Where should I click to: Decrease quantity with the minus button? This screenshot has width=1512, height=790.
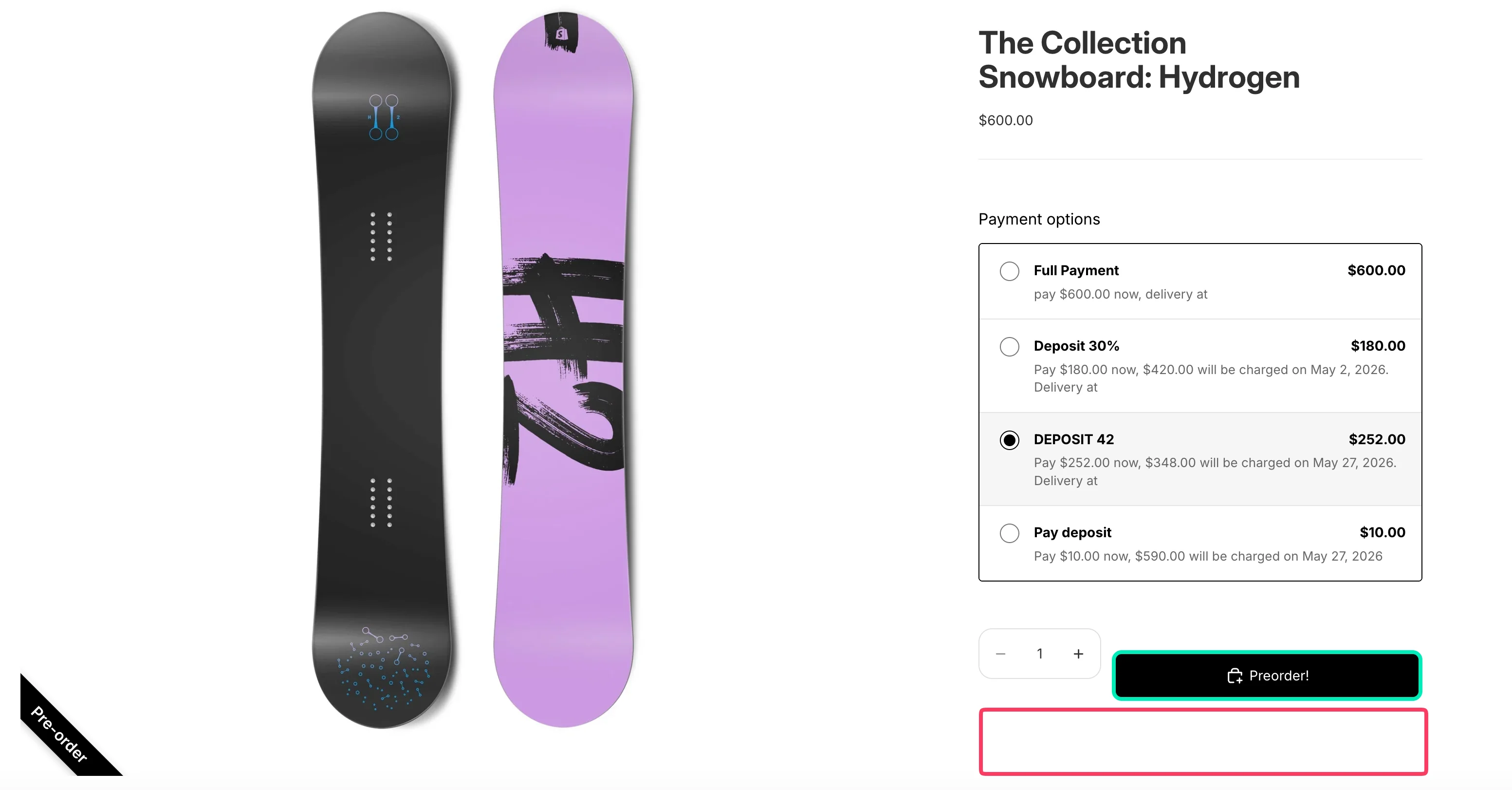[x=1000, y=653]
